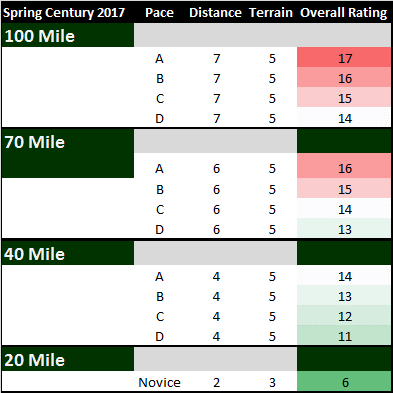Click the rating 11 cell in 40 Mile

(x=344, y=335)
